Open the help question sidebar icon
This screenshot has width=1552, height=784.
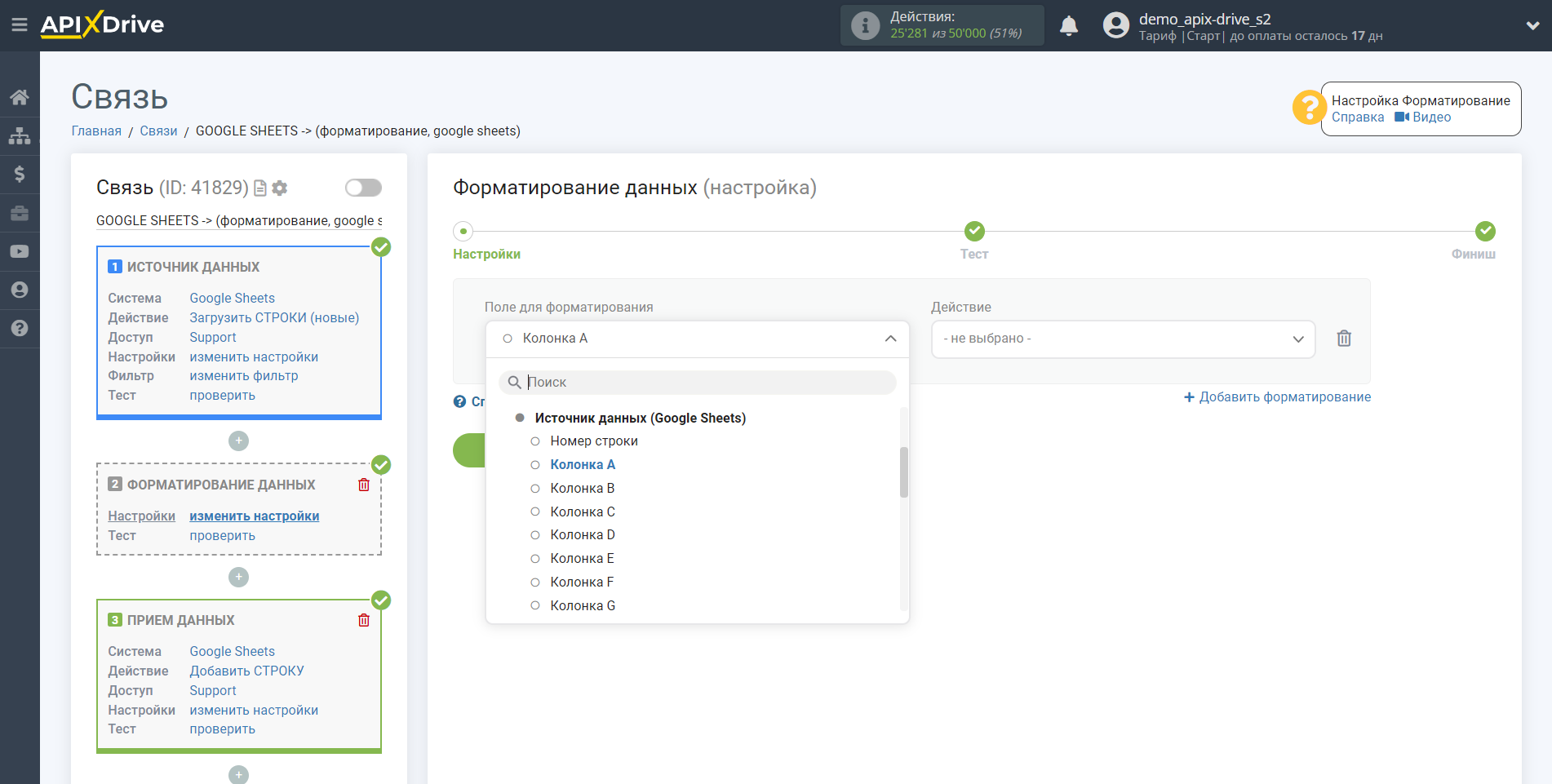coord(20,328)
